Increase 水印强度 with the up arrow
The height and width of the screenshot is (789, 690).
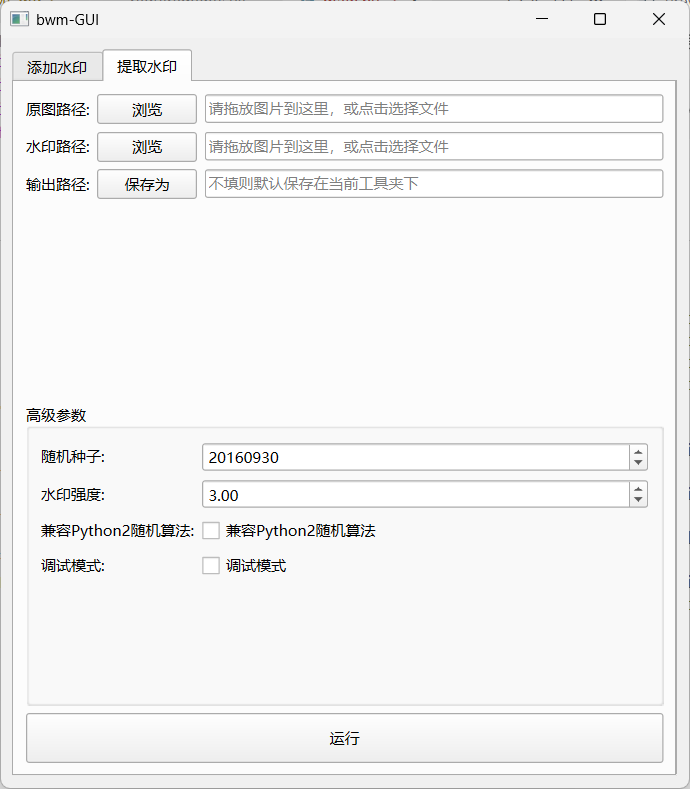[x=638, y=489]
